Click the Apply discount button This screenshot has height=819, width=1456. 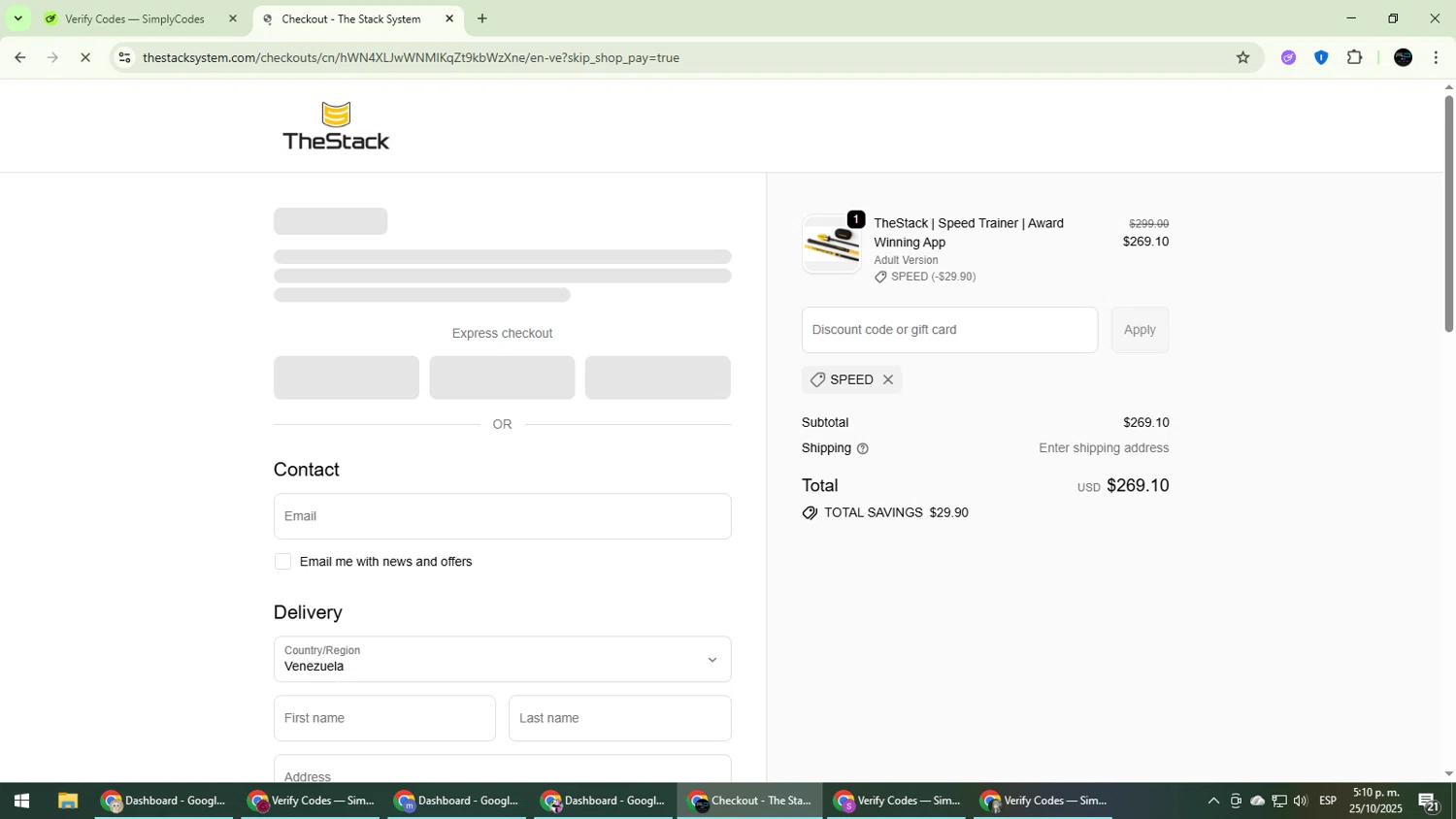click(1140, 330)
